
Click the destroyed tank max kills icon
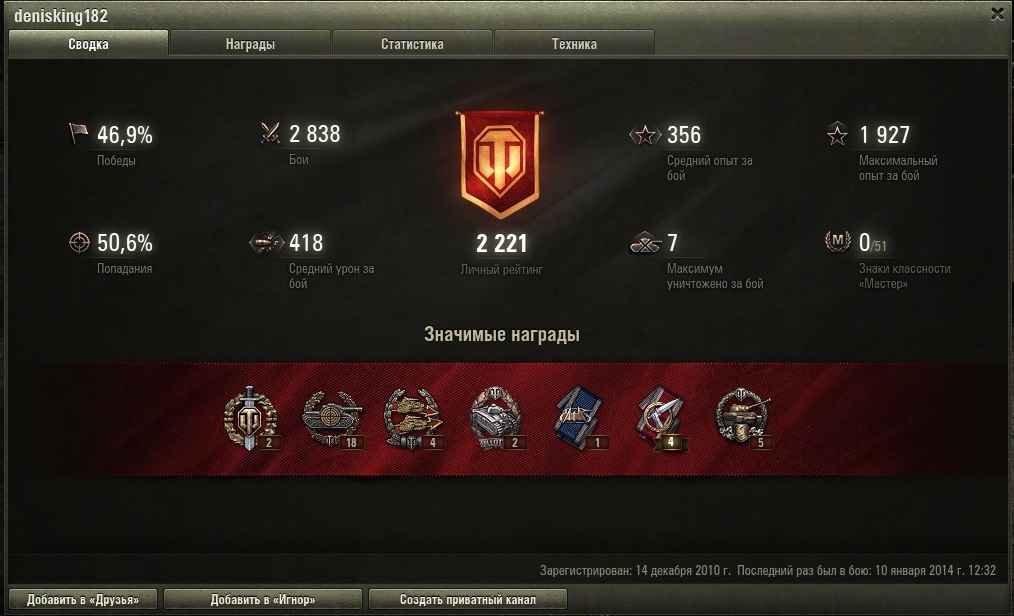pyautogui.click(x=645, y=243)
